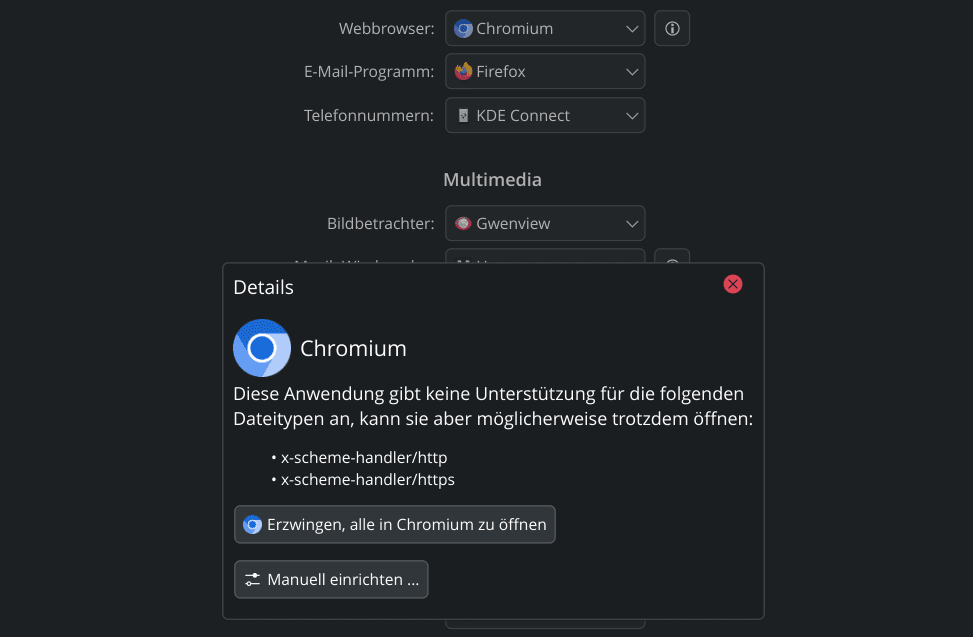
Task: Click the Firefox icon in the E-Mail-Programm field
Action: [x=463, y=71]
